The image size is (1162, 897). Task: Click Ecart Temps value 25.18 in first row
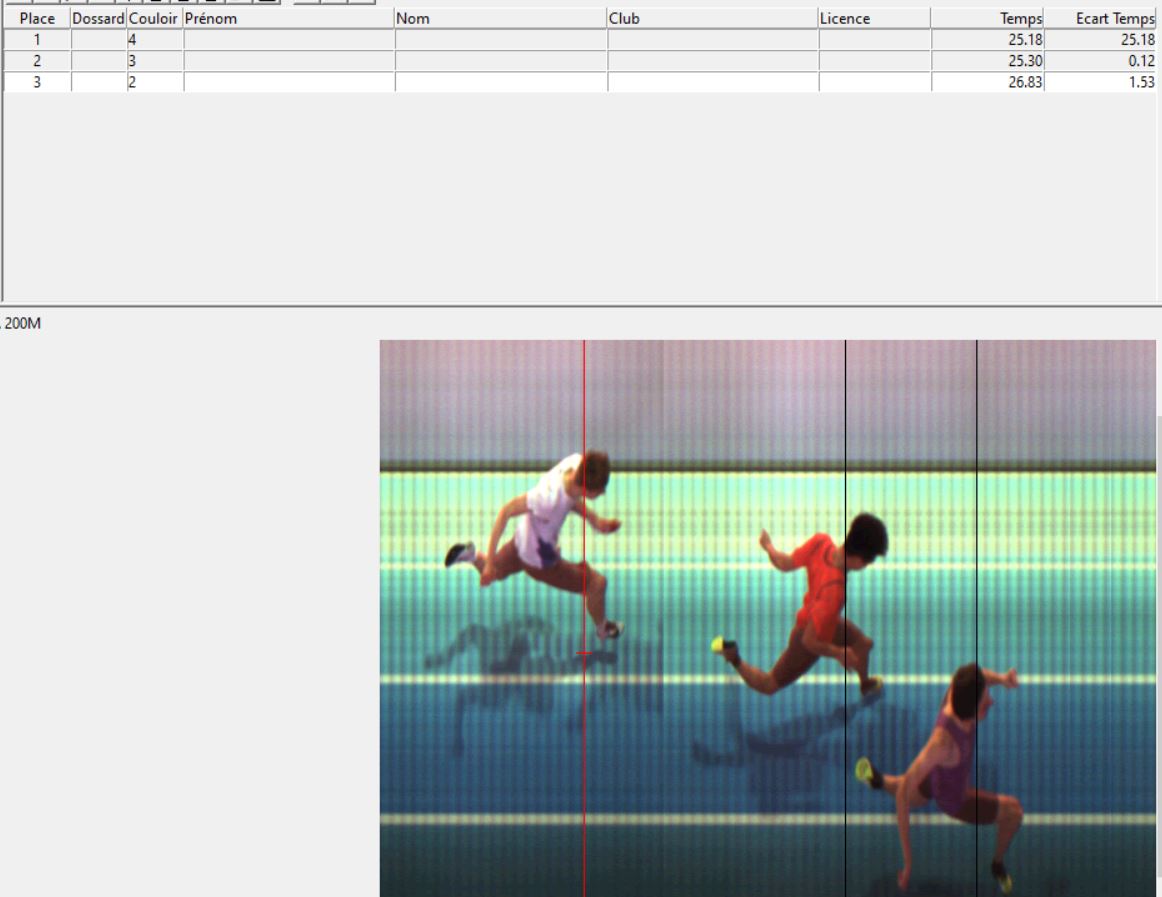[1138, 40]
